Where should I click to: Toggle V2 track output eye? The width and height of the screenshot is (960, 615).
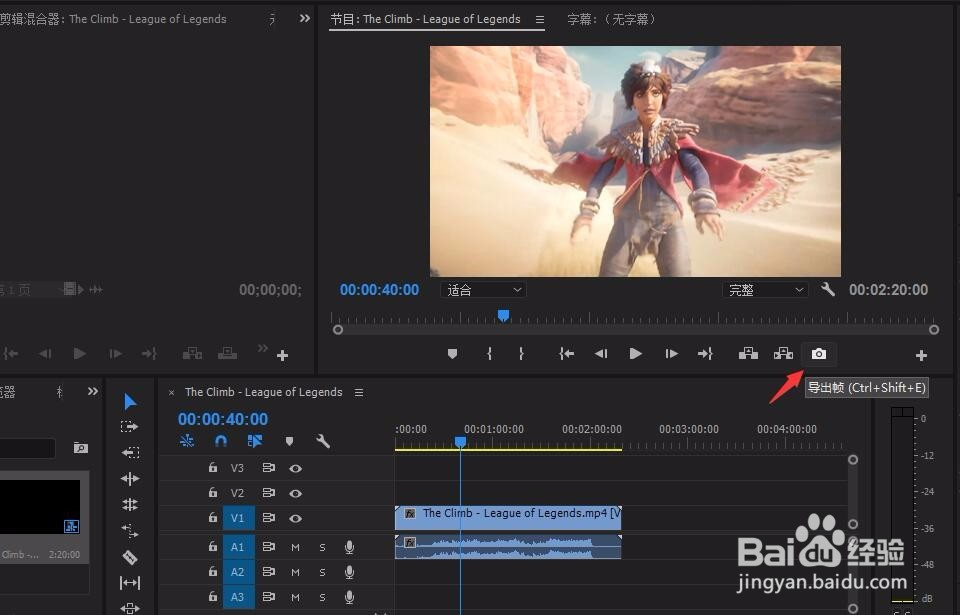[x=295, y=494]
